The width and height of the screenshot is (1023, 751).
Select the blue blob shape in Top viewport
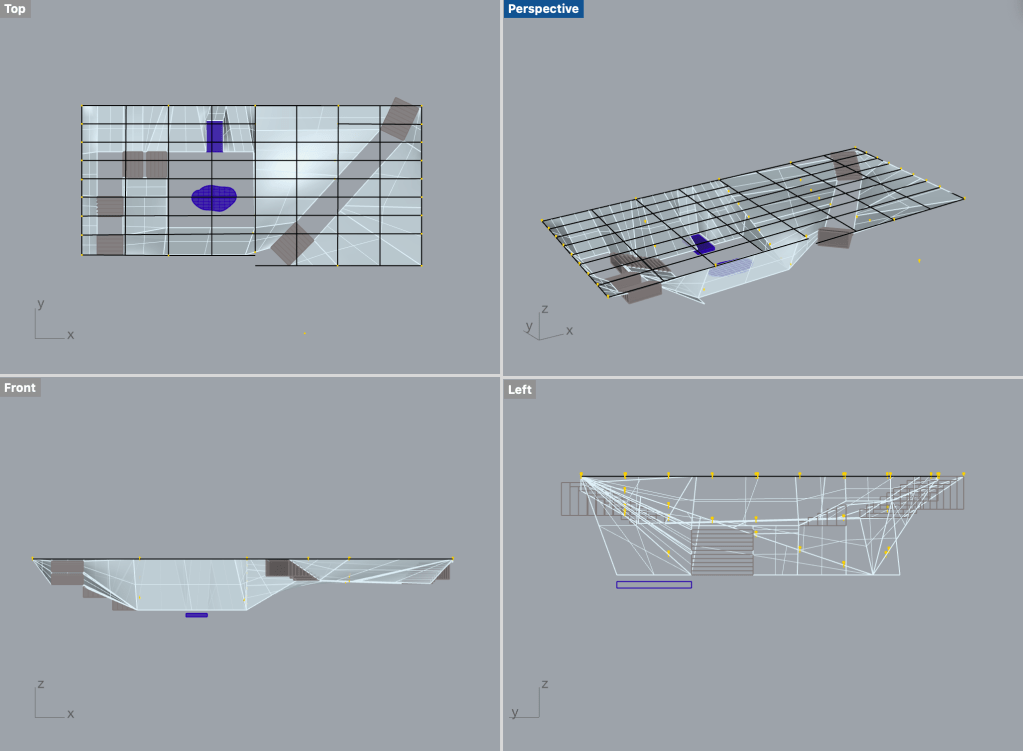[214, 198]
